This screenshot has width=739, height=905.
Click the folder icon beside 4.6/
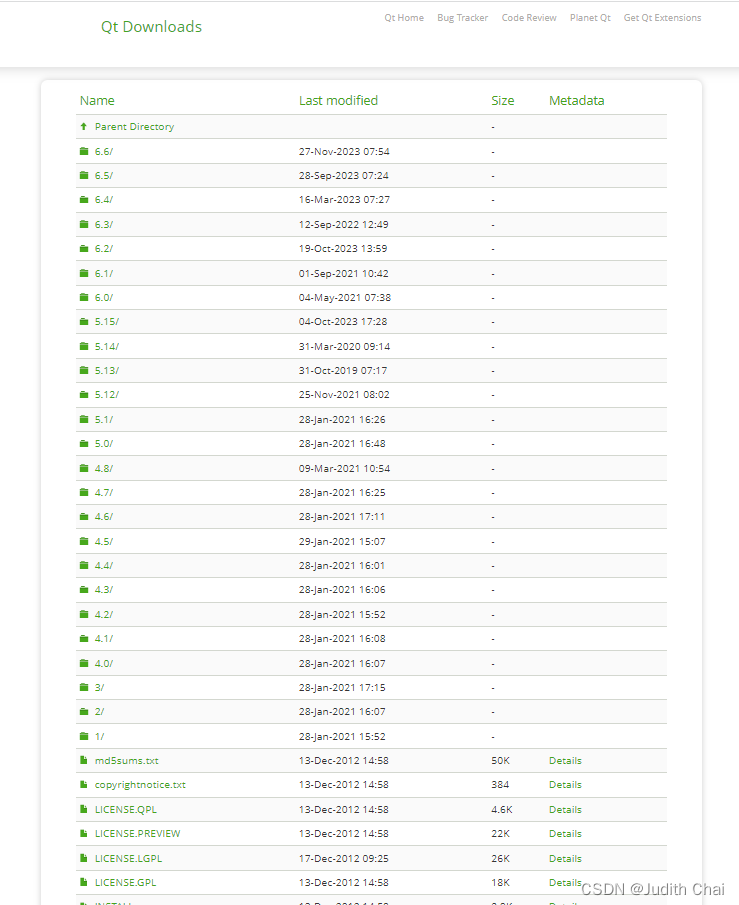[x=84, y=517]
